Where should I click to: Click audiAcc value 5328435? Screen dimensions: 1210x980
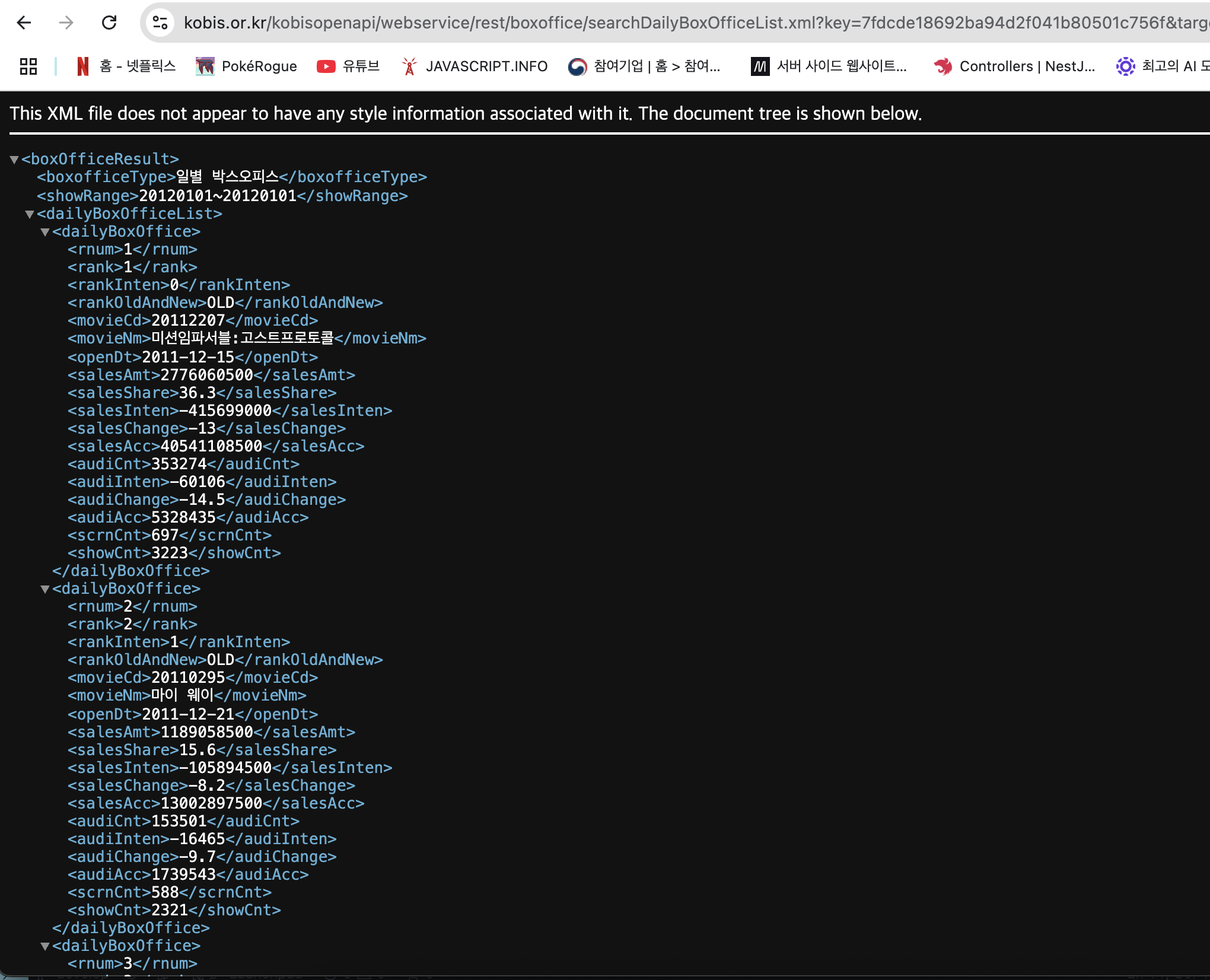click(184, 517)
